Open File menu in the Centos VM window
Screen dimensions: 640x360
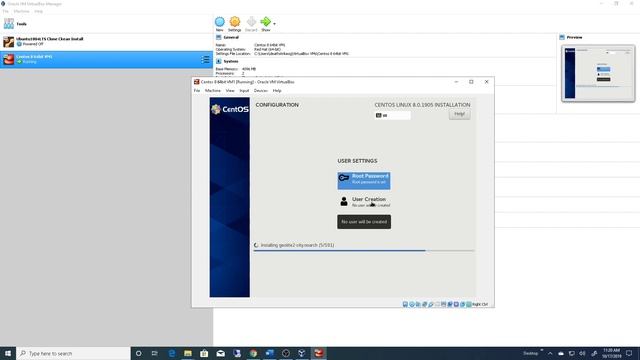(197, 91)
